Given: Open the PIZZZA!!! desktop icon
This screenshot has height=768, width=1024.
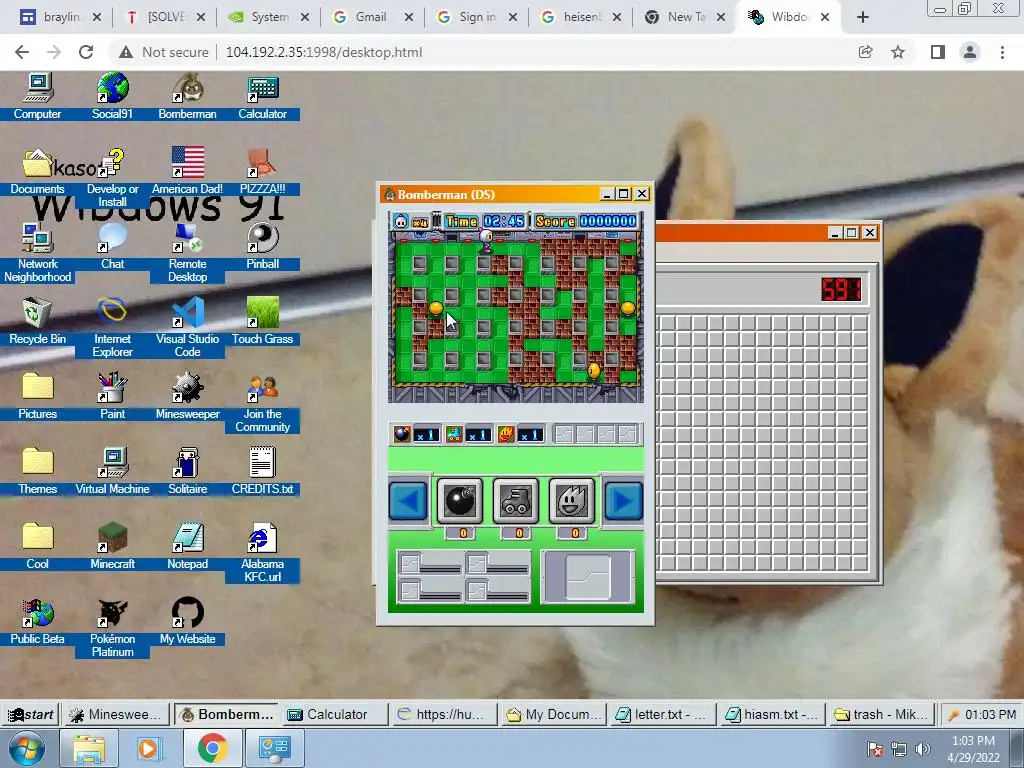Looking at the screenshot, I should 263,163.
